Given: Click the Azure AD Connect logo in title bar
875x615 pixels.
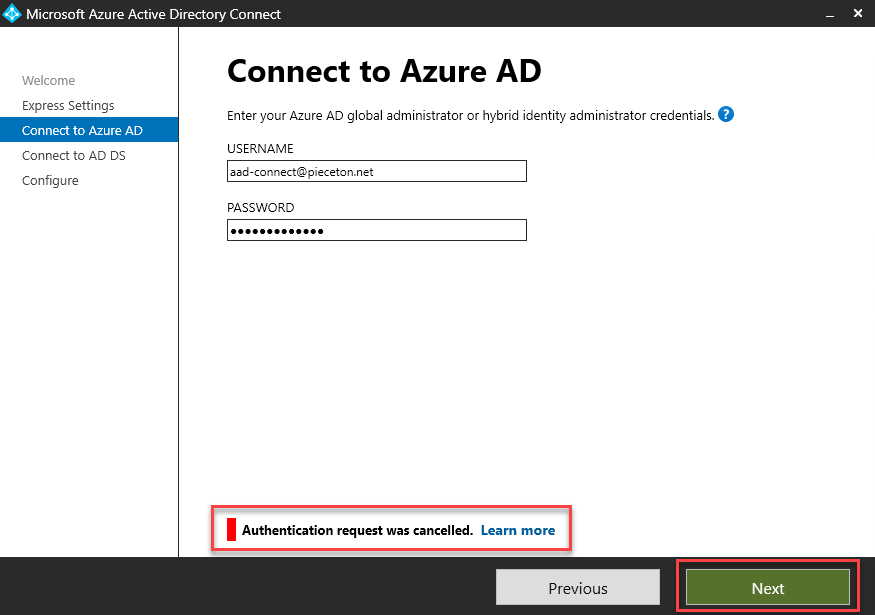Looking at the screenshot, I should [x=12, y=14].
